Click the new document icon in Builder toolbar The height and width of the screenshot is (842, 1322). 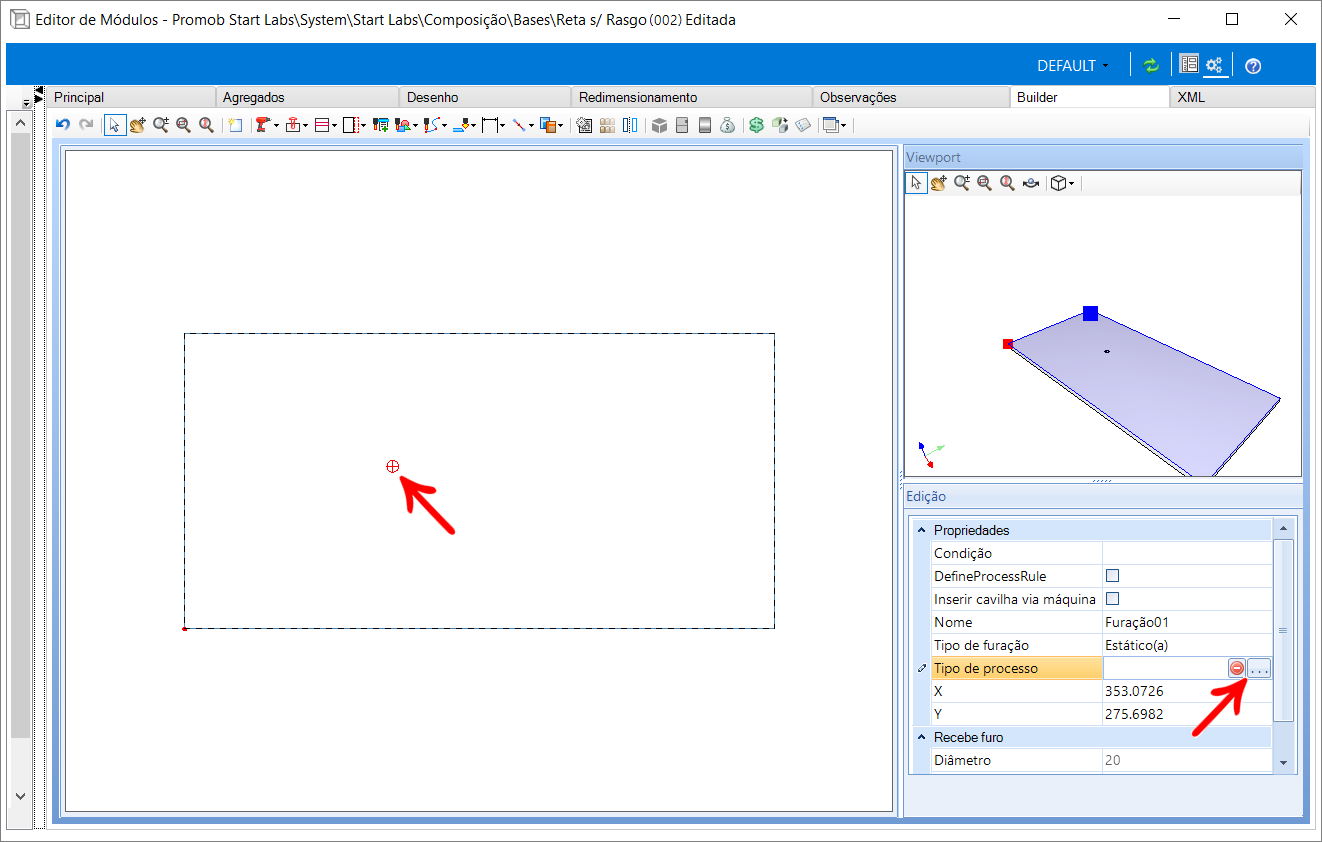pyautogui.click(x=235, y=125)
